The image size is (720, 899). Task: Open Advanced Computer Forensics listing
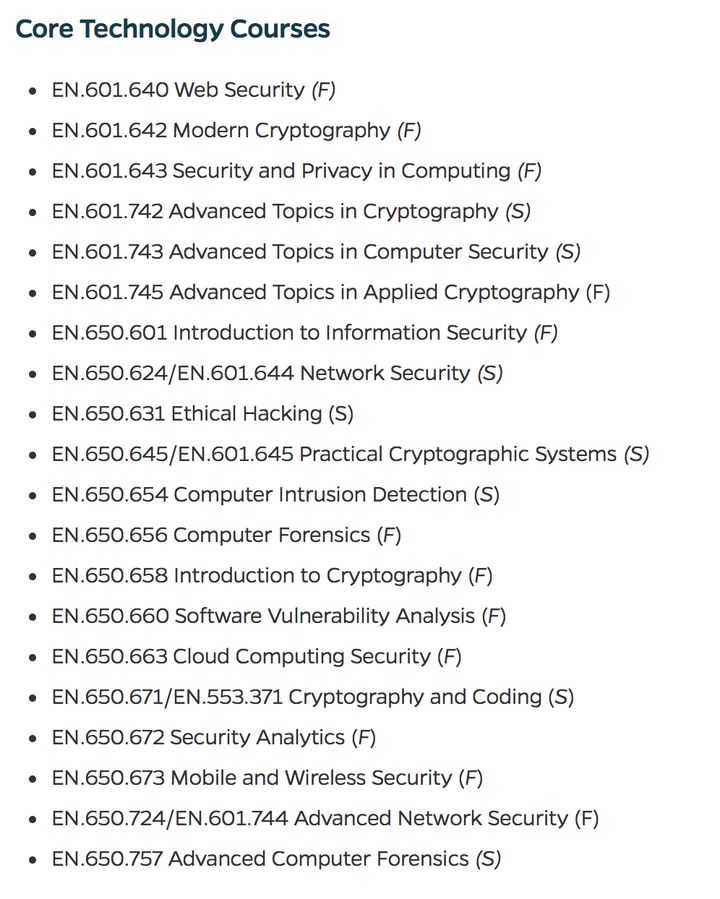pos(276,859)
